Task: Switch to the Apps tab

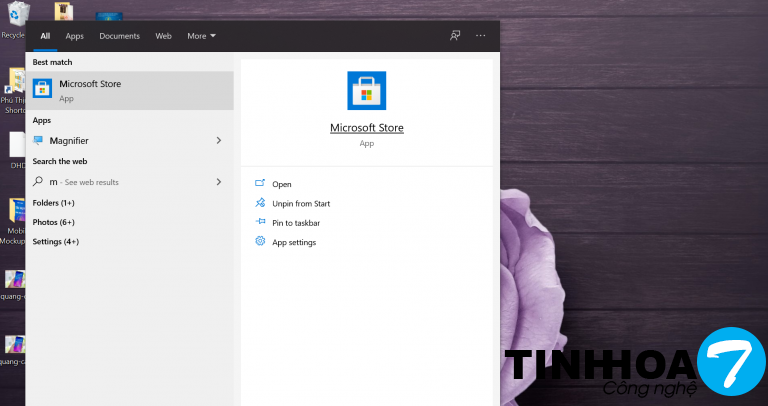Action: tap(75, 36)
